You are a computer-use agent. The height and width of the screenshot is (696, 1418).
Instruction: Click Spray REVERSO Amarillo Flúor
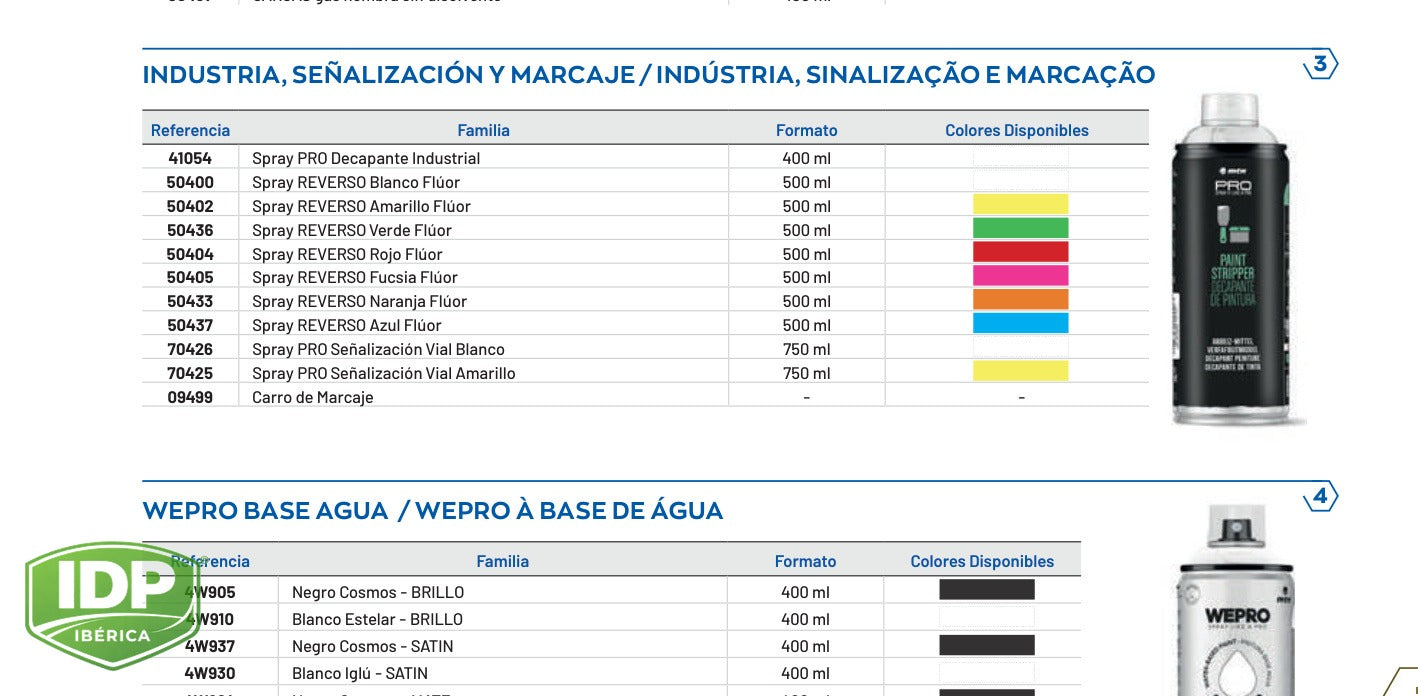pos(361,206)
